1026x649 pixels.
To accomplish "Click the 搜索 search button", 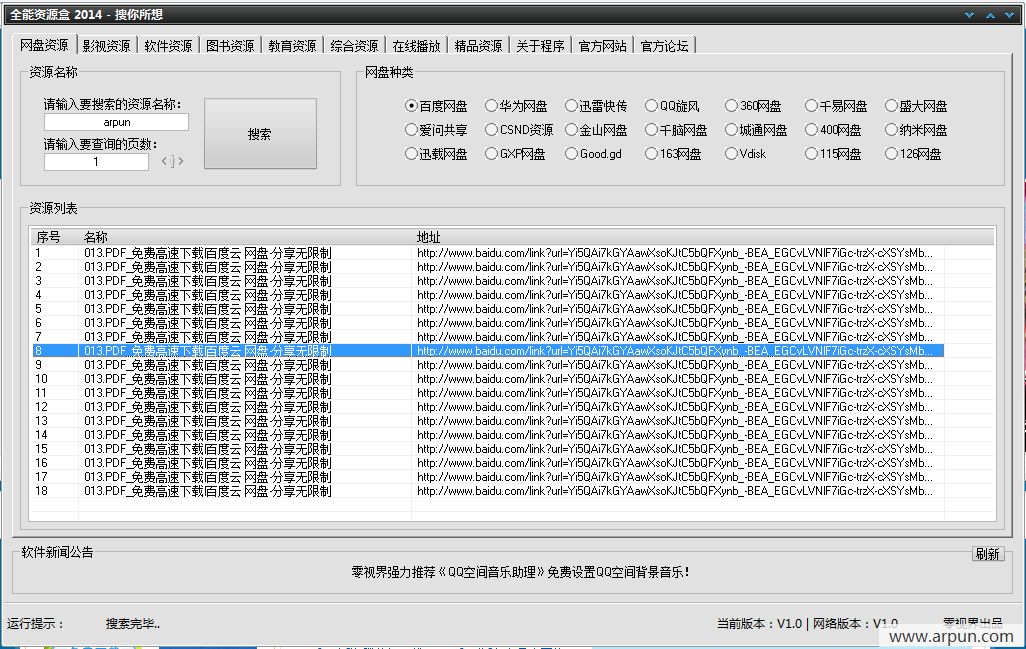I will tap(258, 134).
